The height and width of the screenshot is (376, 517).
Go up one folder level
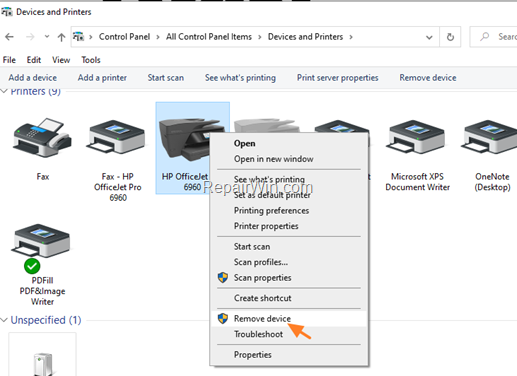(61, 37)
